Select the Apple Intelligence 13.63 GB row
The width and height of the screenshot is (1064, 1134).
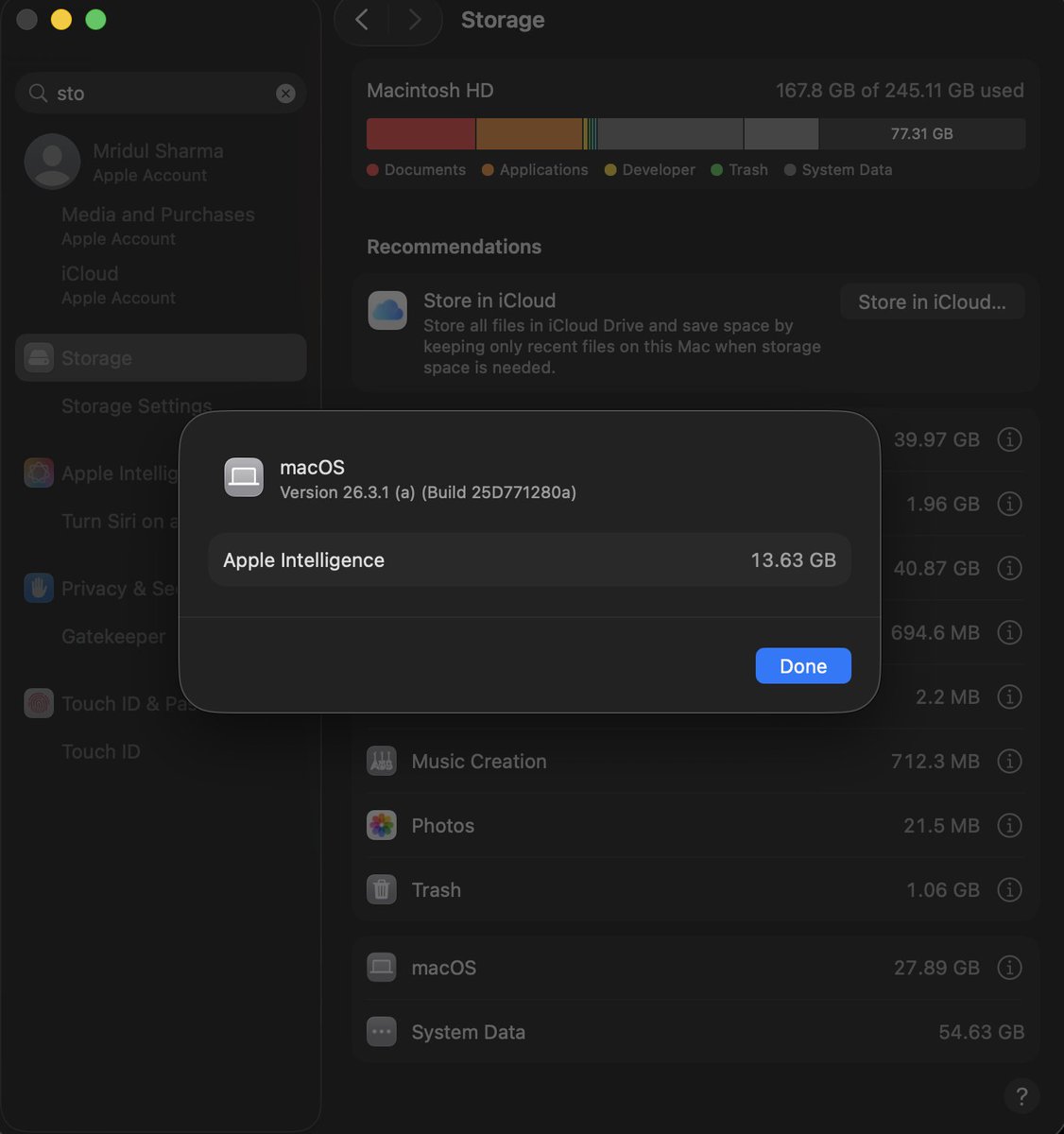click(529, 559)
